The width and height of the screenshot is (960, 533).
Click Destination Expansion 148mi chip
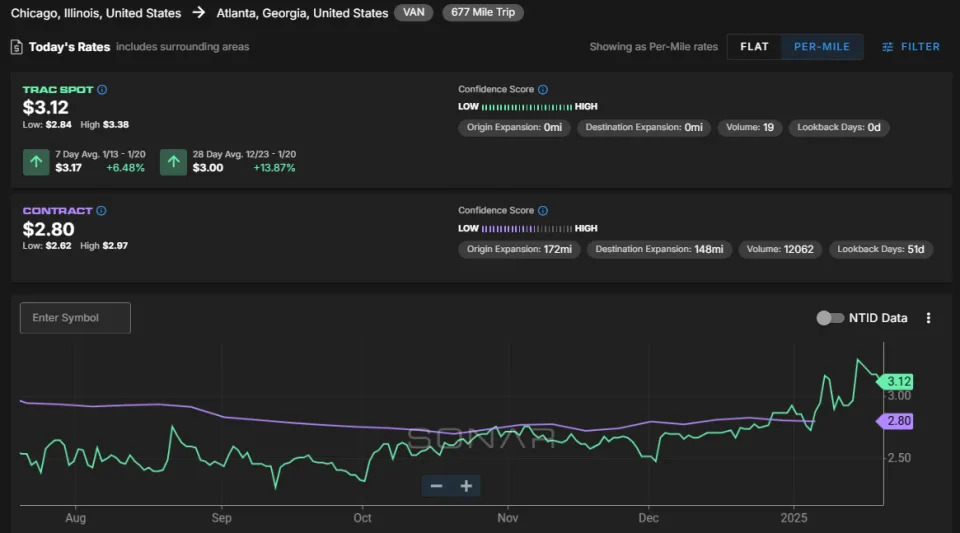659,249
